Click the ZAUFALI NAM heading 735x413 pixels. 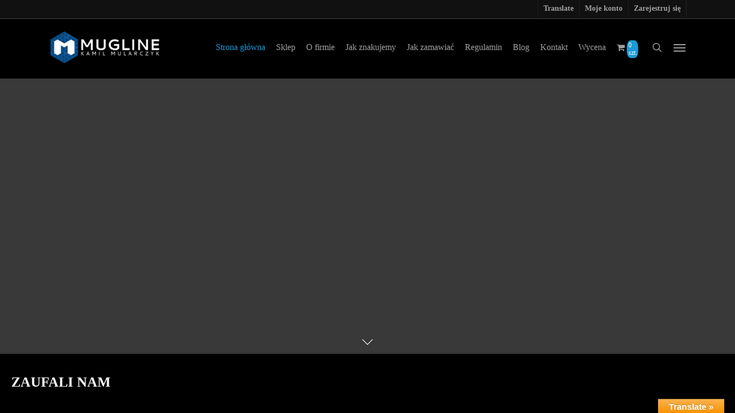(61, 382)
